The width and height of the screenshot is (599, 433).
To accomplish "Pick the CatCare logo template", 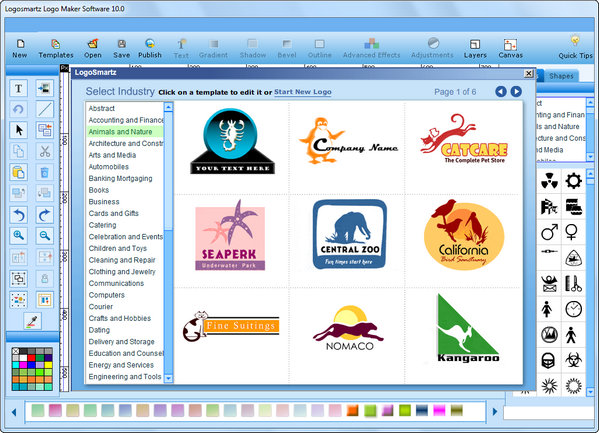I will (465, 139).
